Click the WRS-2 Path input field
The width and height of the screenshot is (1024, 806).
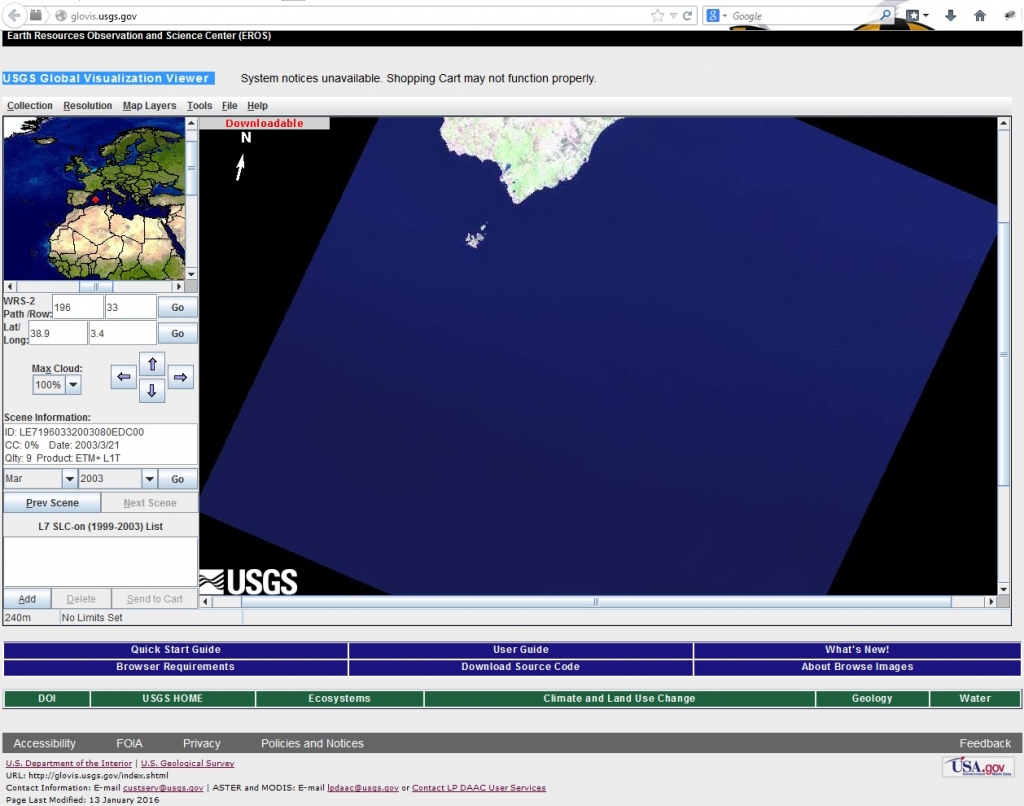click(78, 306)
